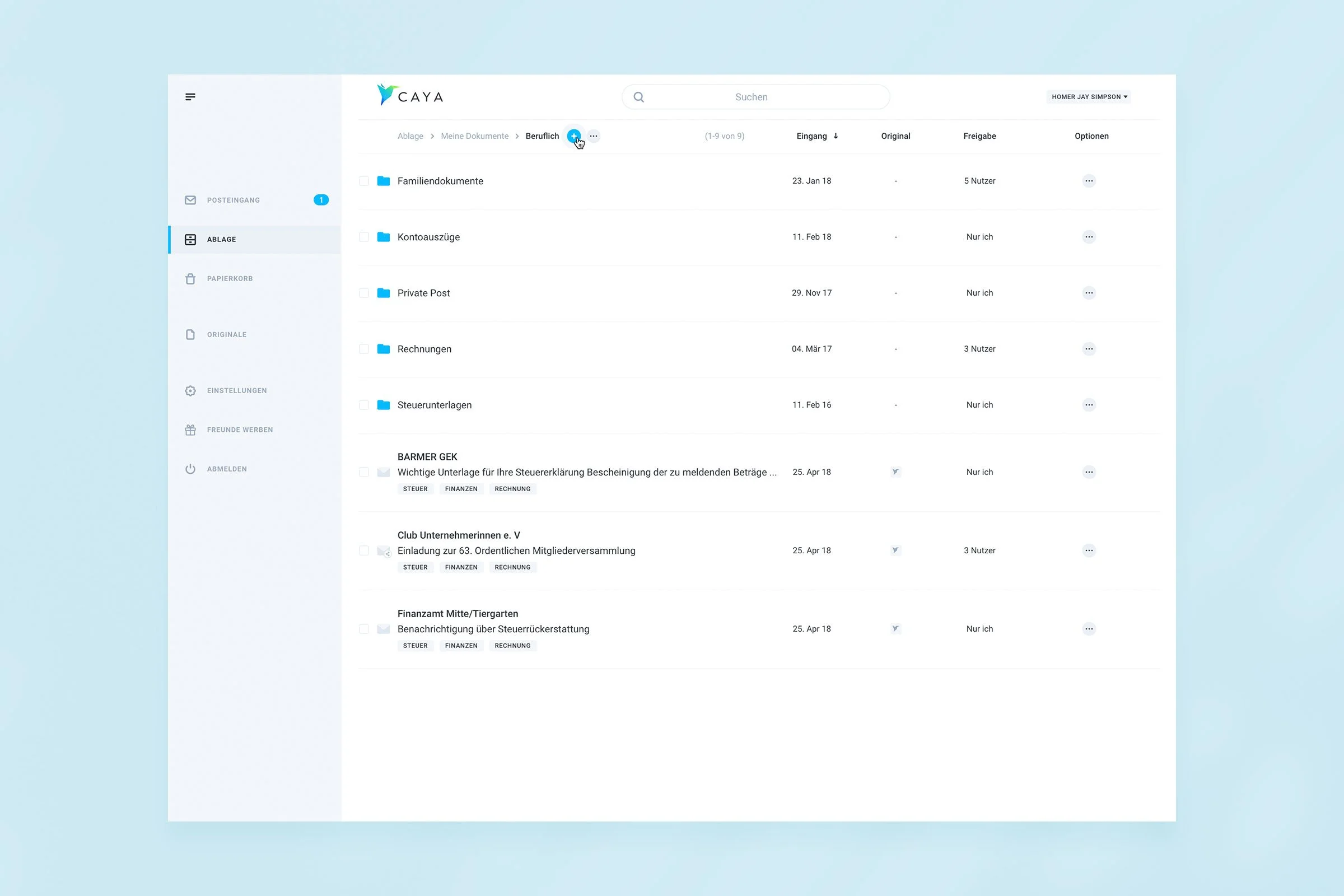Open options menu for Kontoauszüge row

(1089, 236)
